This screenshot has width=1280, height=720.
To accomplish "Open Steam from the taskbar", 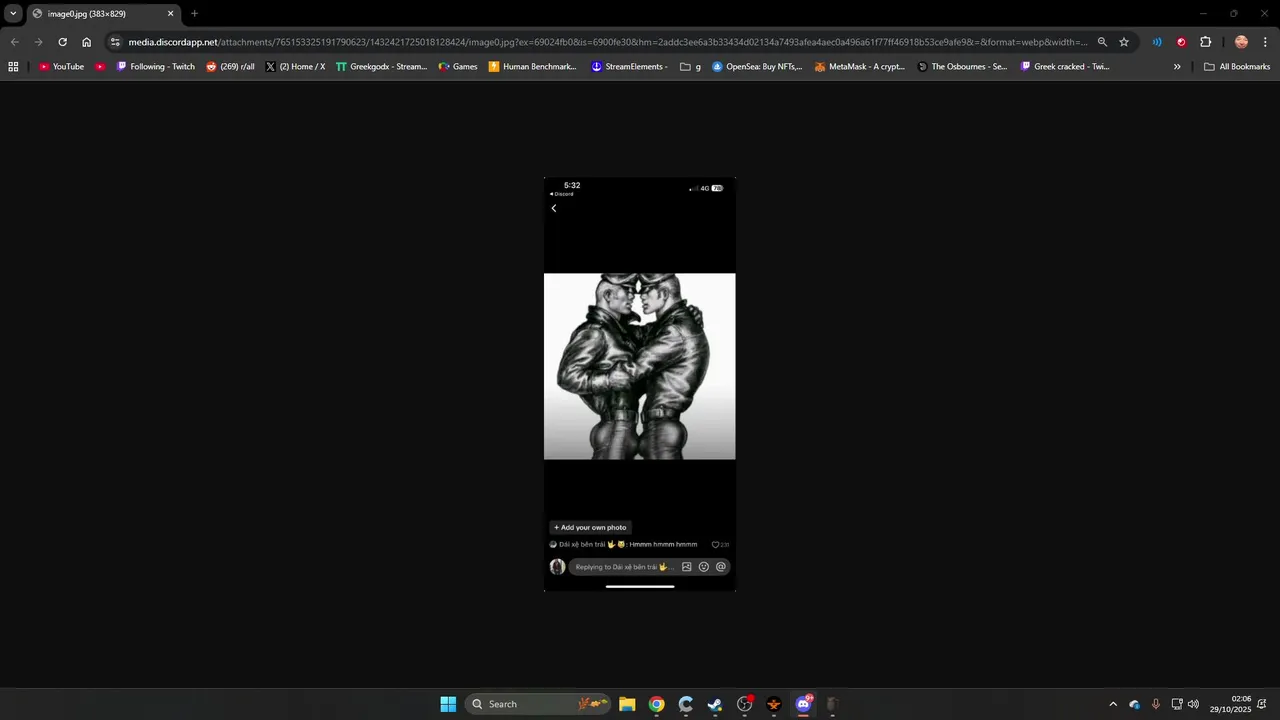I will pos(715,704).
